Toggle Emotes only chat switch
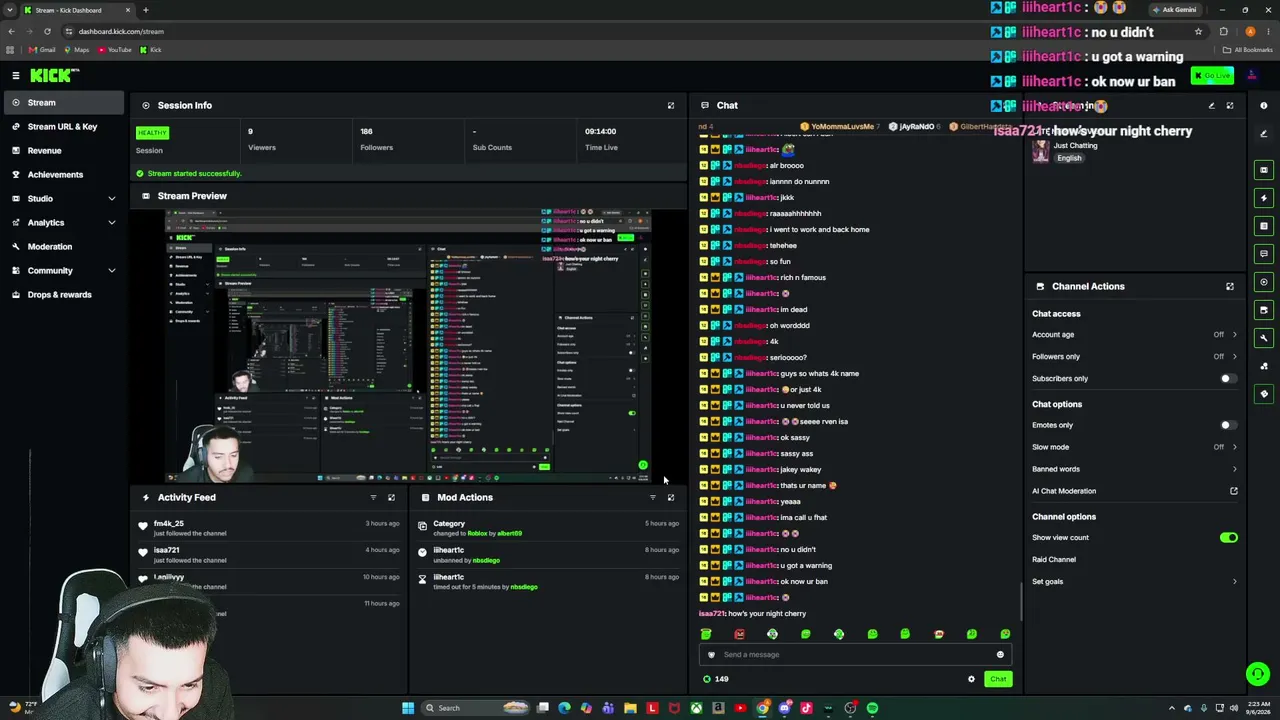 tap(1229, 425)
